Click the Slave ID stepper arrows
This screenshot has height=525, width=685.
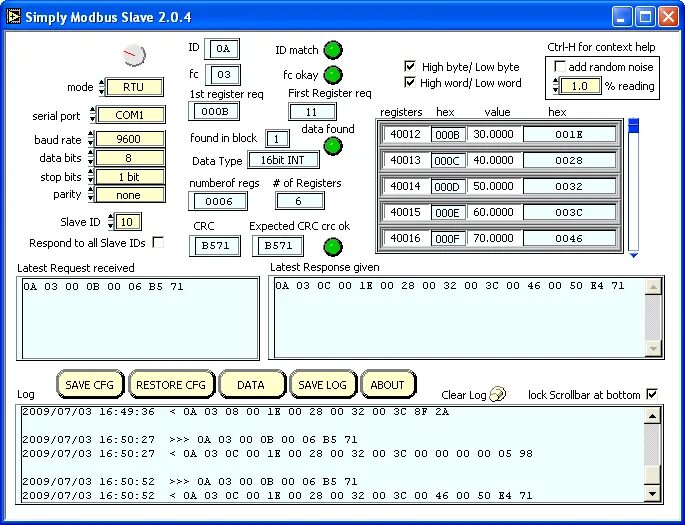pyautogui.click(x=111, y=222)
